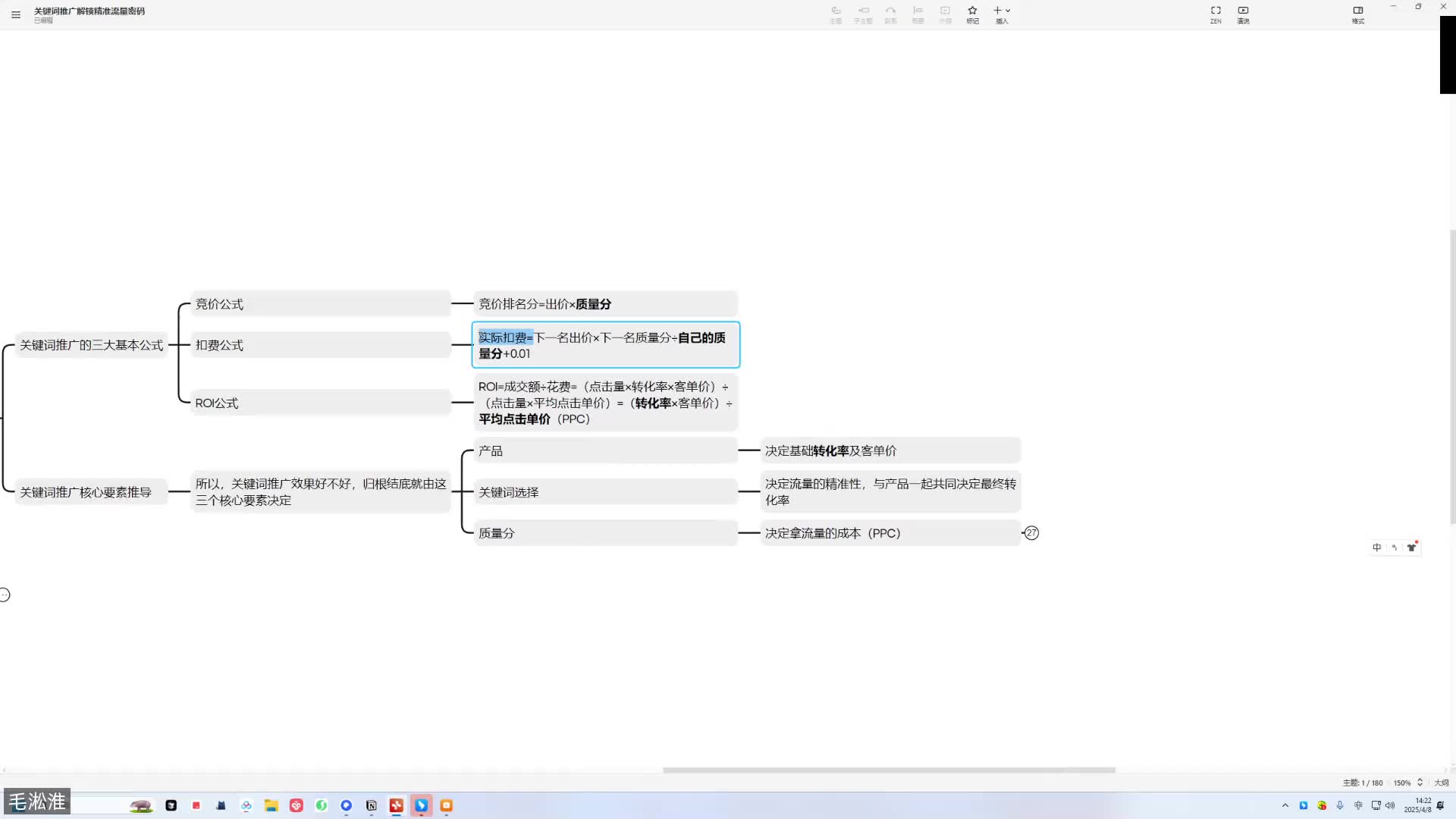This screenshot has width=1456, height=819.
Task: Switch to 大纲 outline view
Action: click(x=1441, y=783)
